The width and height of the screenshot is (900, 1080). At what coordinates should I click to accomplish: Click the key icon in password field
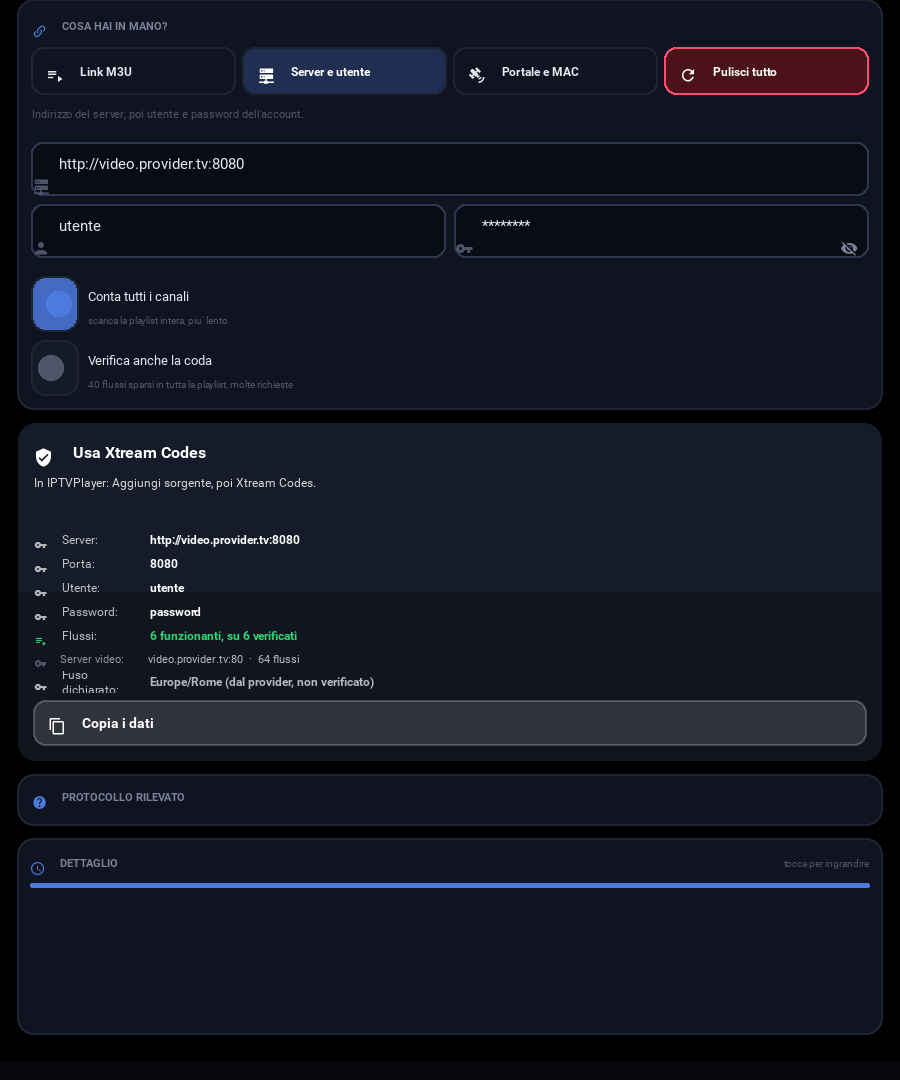click(x=464, y=249)
